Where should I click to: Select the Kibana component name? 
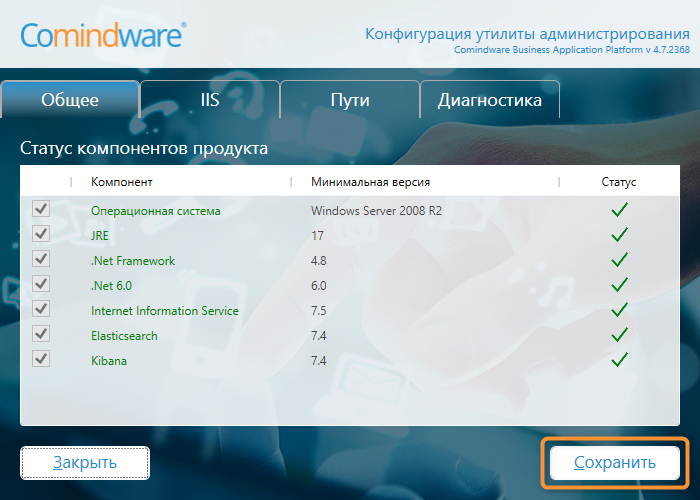[x=109, y=361]
